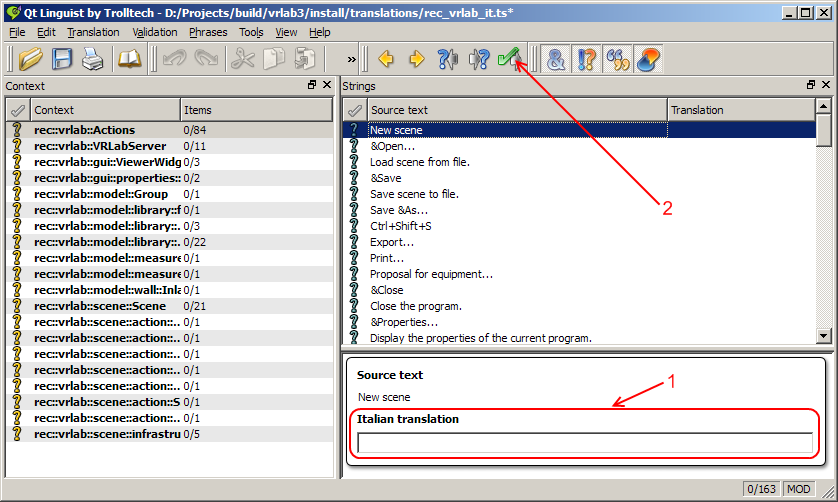Paste using the clipboard icon
Screen dimensions: 838x502
305,59
